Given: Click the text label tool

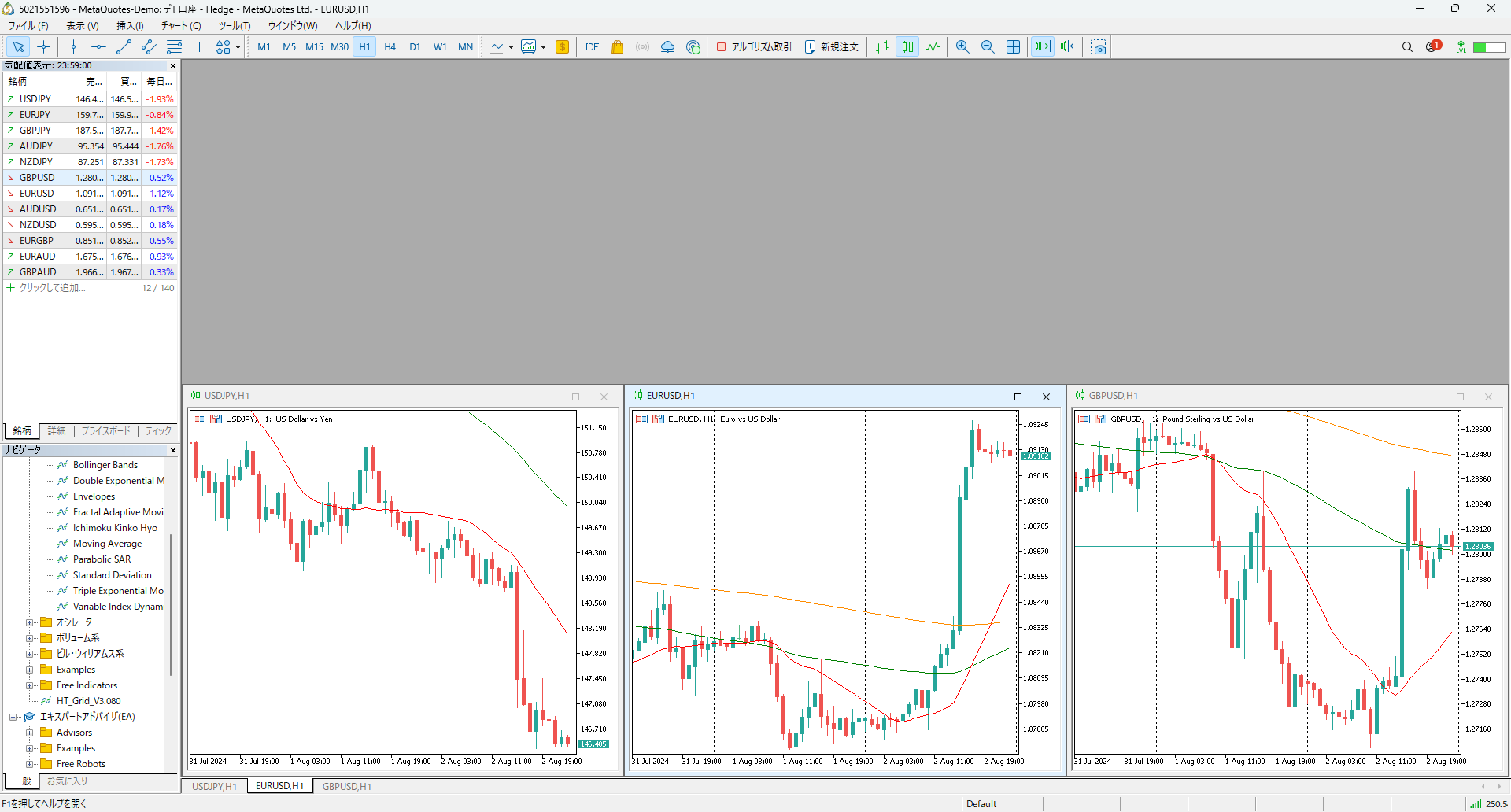Looking at the screenshot, I should [199, 47].
